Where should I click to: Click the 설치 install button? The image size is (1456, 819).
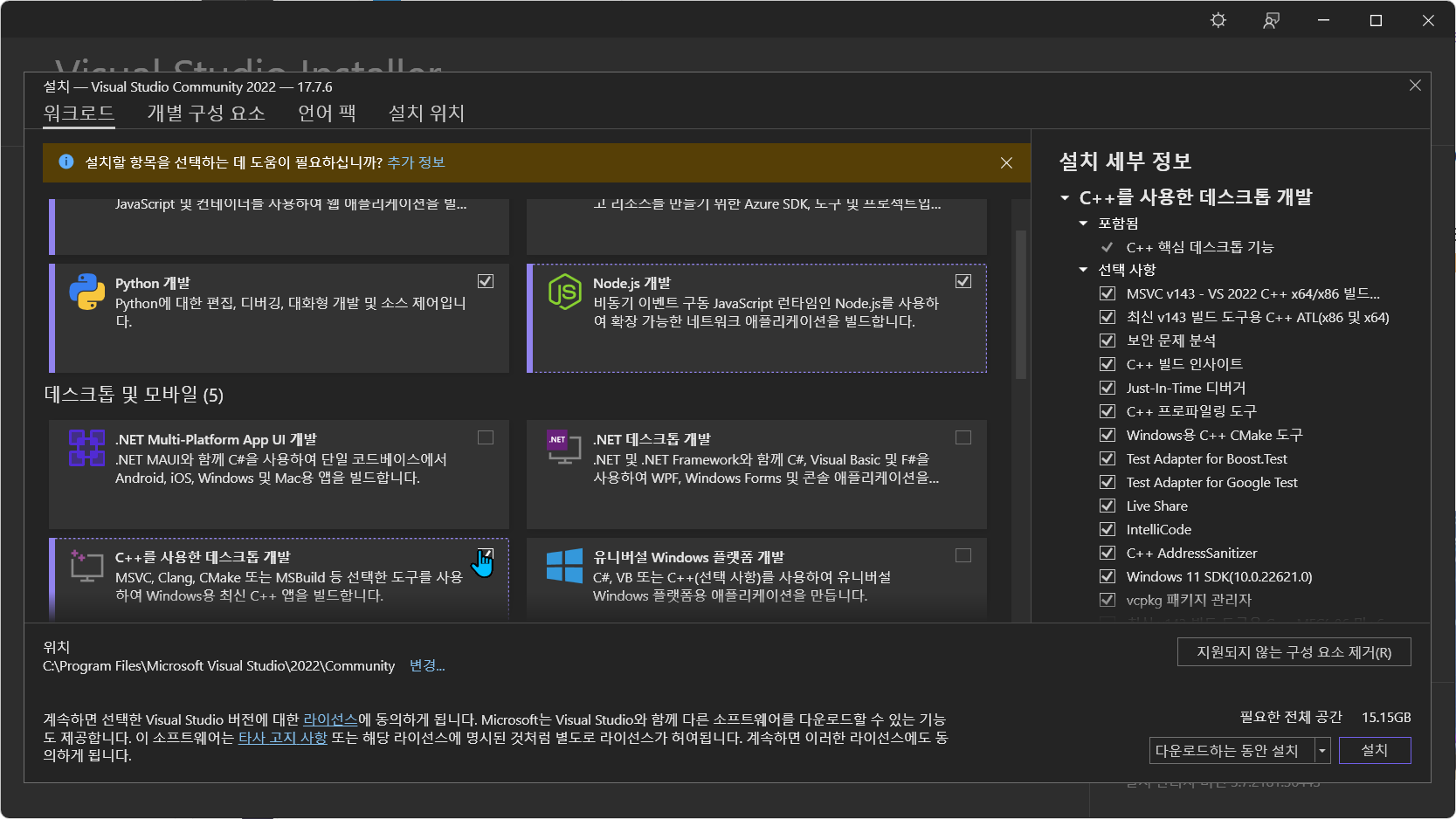pos(1375,751)
